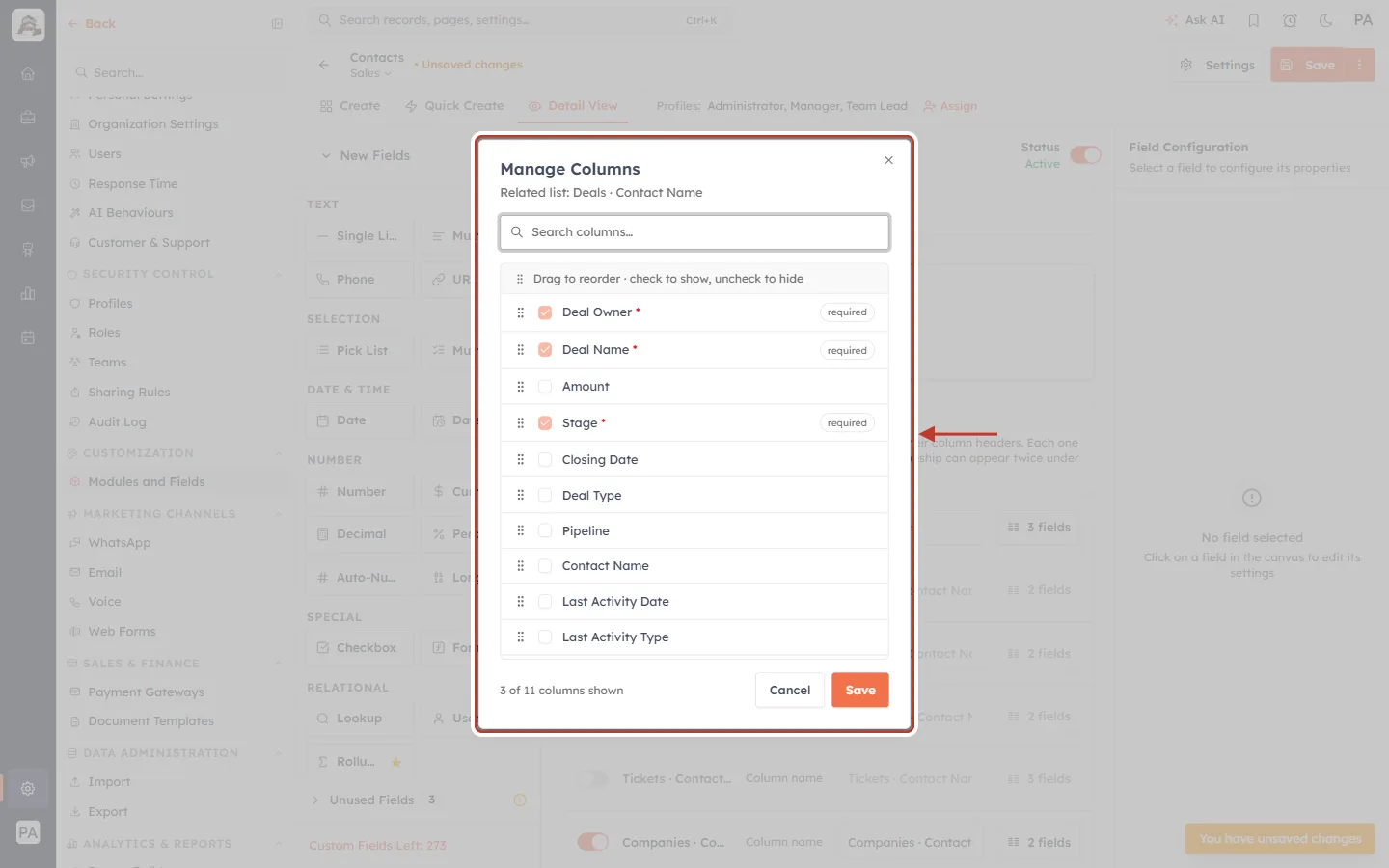The width and height of the screenshot is (1389, 868).
Task: Save the Manage Columns changes
Action: pos(860,691)
